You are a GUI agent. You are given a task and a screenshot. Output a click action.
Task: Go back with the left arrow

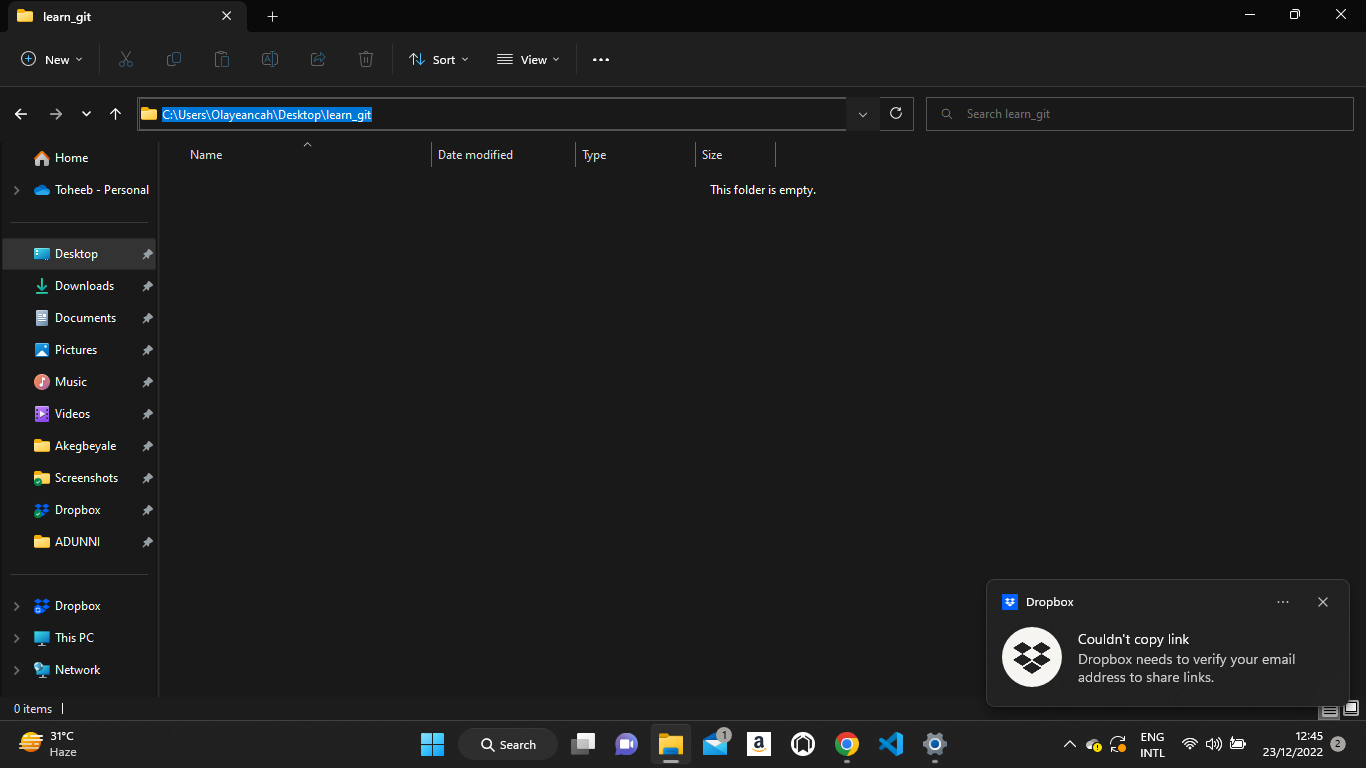(21, 114)
